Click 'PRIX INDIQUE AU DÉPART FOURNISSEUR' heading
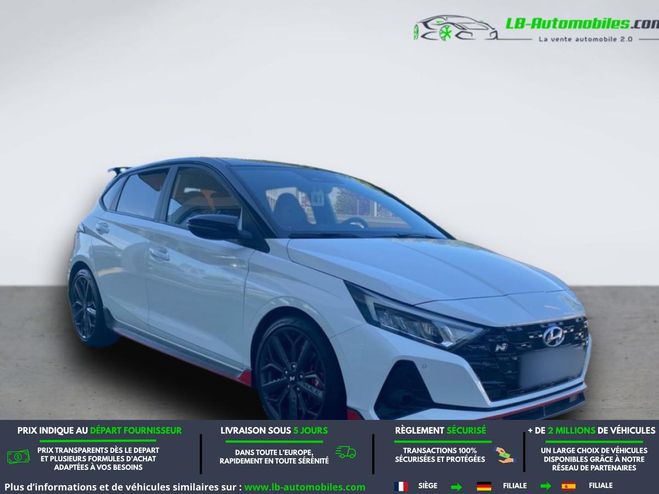Viewport: 659px width, 494px height. pyautogui.click(x=100, y=431)
